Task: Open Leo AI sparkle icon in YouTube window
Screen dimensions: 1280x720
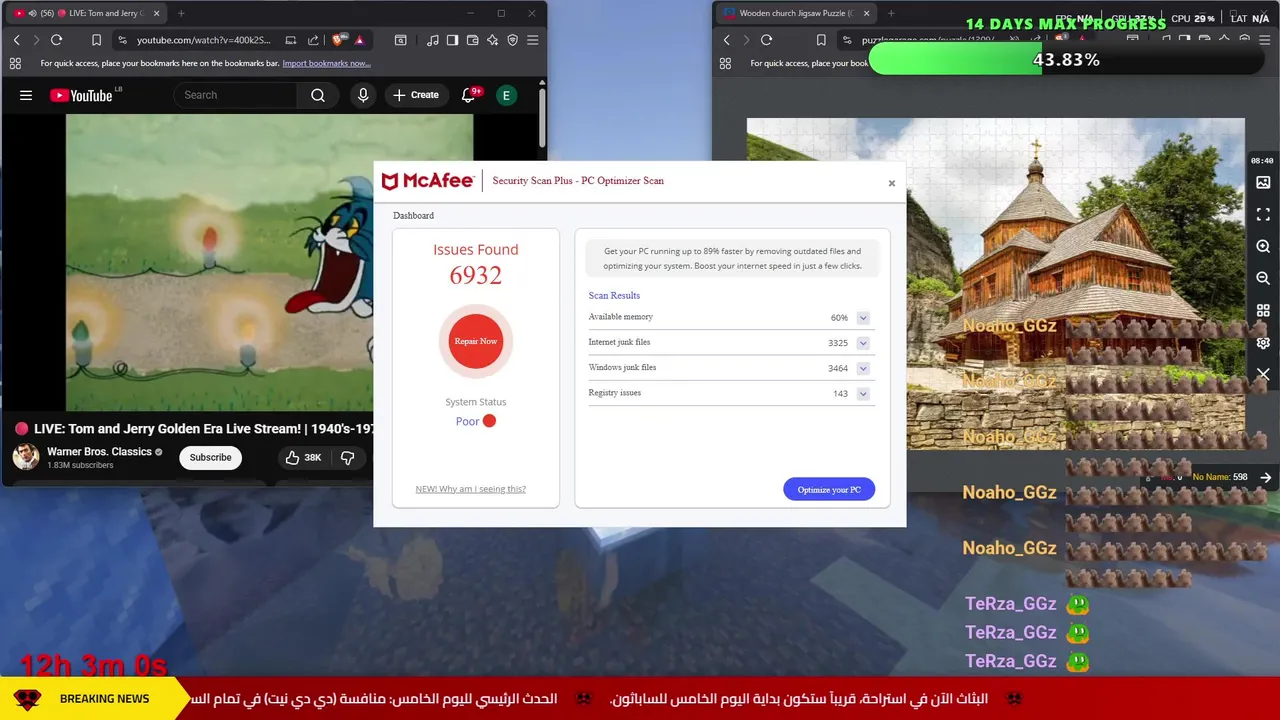Action: (x=492, y=40)
